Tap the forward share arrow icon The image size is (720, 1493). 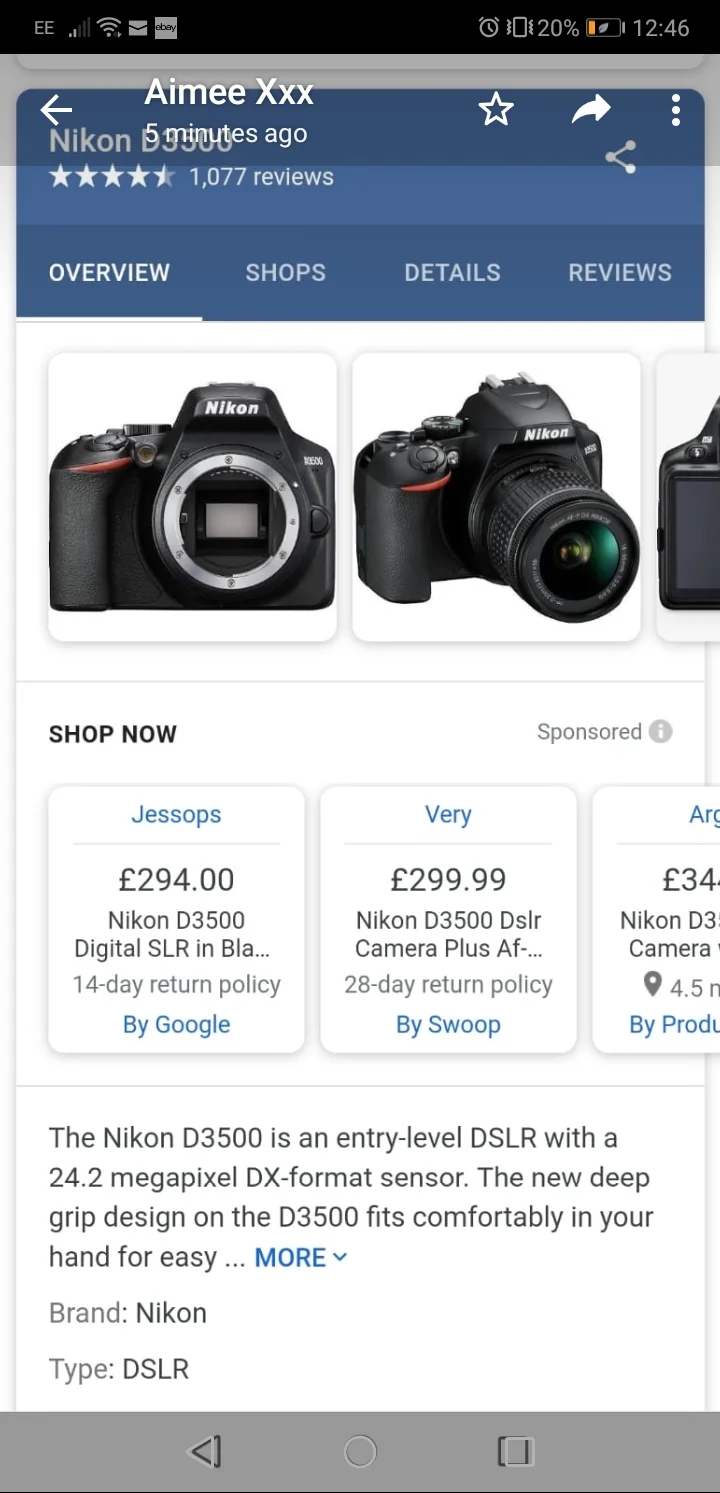[591, 110]
